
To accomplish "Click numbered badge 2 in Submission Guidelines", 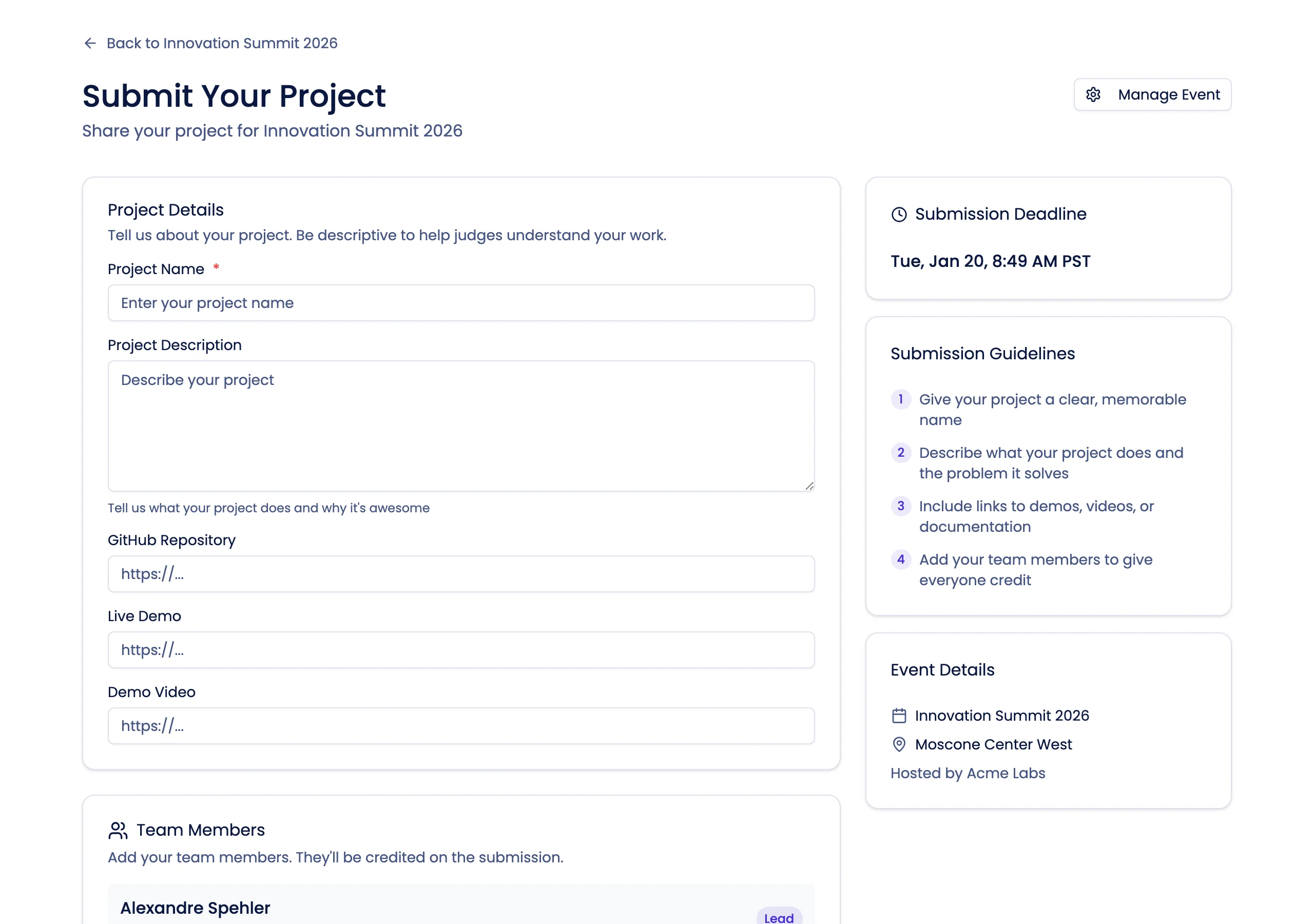I will tap(901, 453).
